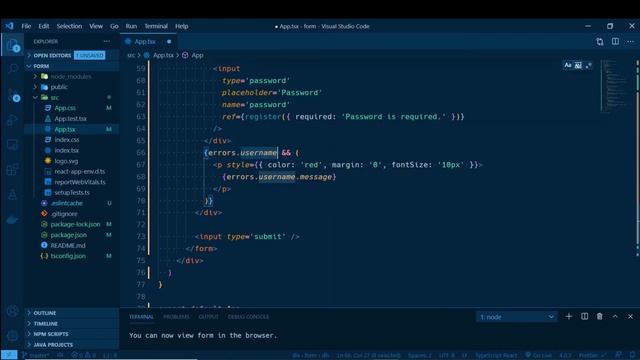Open the Help menu
This screenshot has width=640, height=360.
pyautogui.click(x=182, y=26)
